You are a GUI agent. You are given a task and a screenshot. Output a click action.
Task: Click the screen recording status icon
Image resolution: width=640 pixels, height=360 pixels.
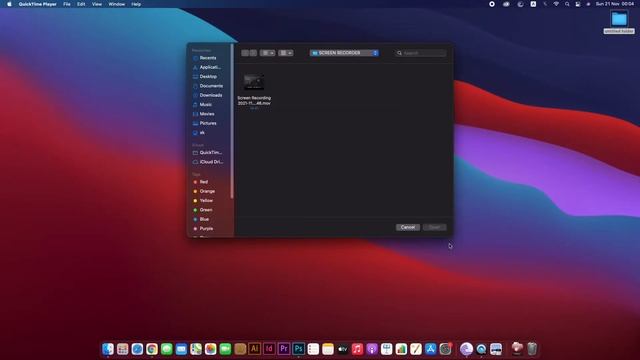tap(492, 4)
